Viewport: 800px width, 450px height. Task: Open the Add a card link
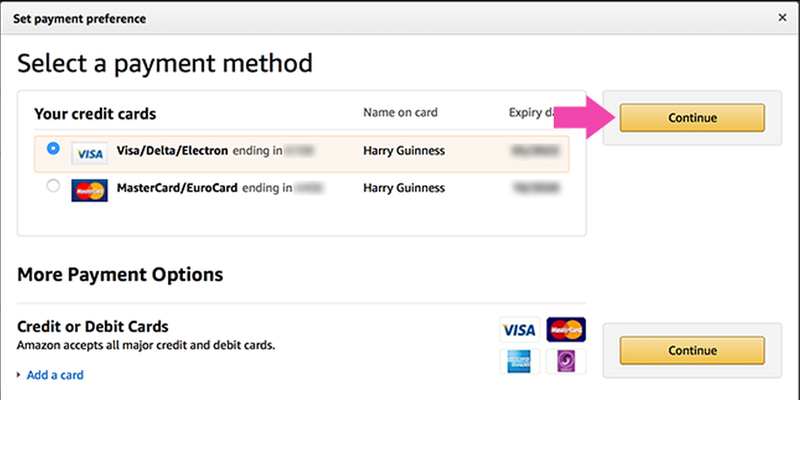[55, 375]
